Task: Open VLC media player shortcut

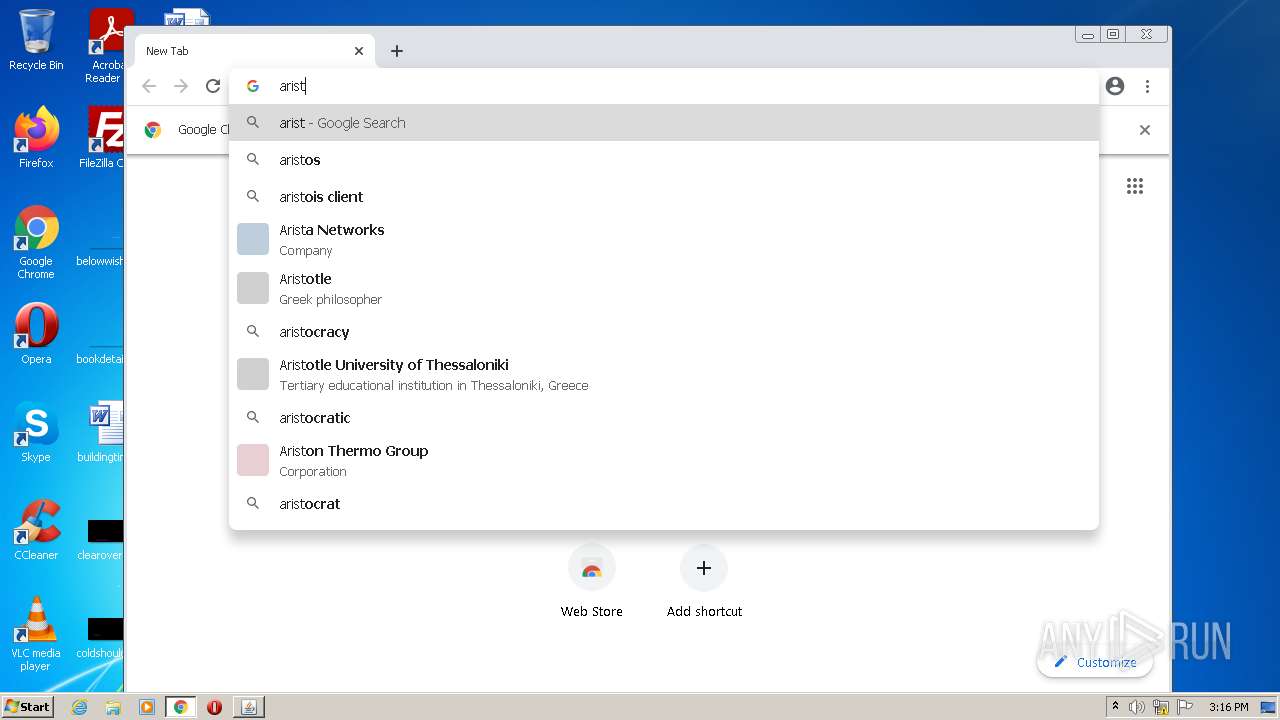Action: [x=36, y=634]
